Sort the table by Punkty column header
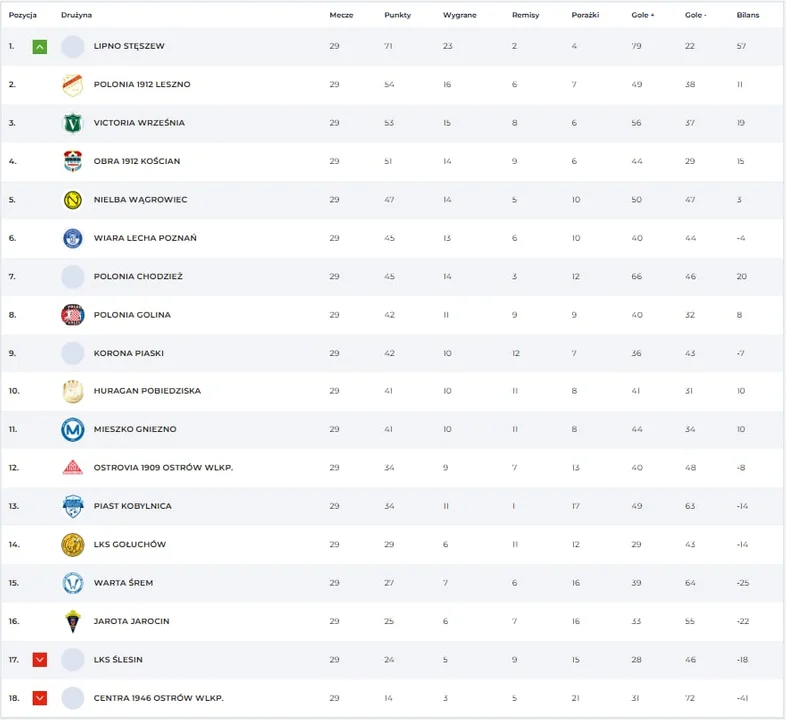The height and width of the screenshot is (720, 786). [398, 15]
